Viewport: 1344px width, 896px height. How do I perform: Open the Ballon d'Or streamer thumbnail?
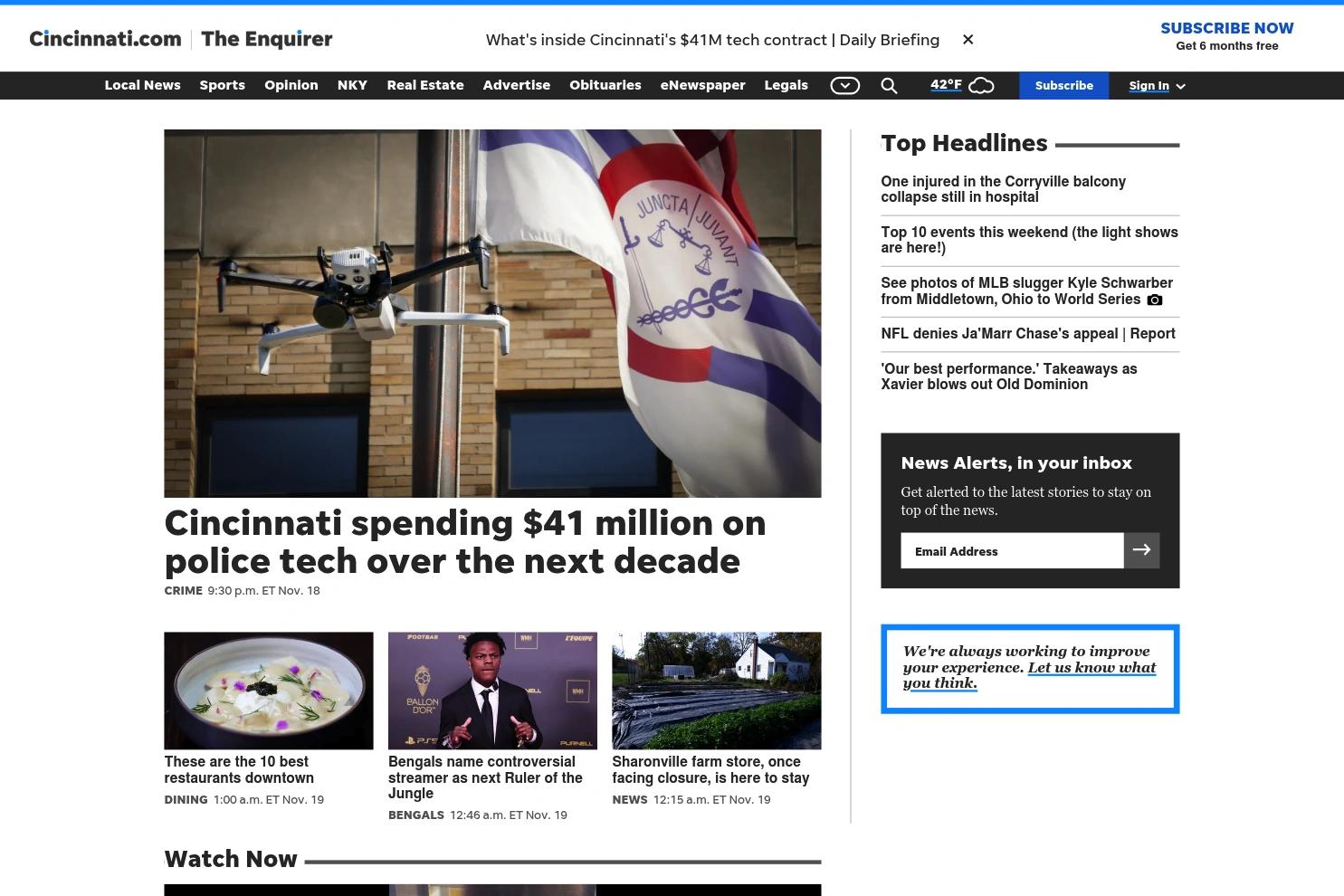(x=492, y=691)
